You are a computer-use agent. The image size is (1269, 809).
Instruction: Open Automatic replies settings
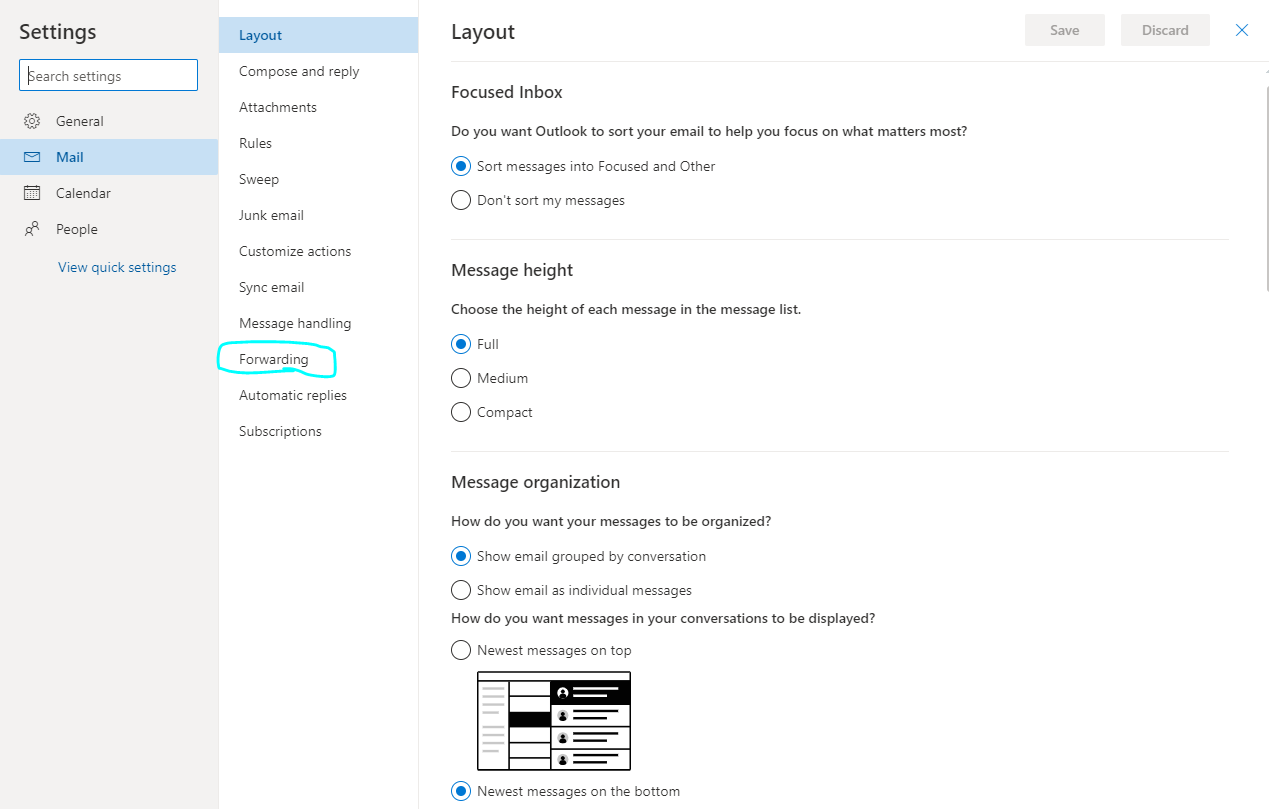pyautogui.click(x=292, y=395)
